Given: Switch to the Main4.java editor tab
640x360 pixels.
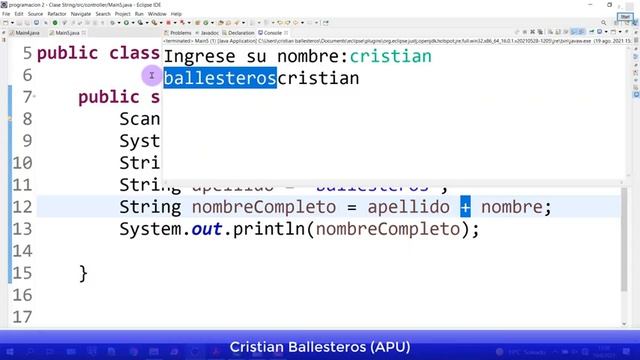Looking at the screenshot, I should [24, 33].
